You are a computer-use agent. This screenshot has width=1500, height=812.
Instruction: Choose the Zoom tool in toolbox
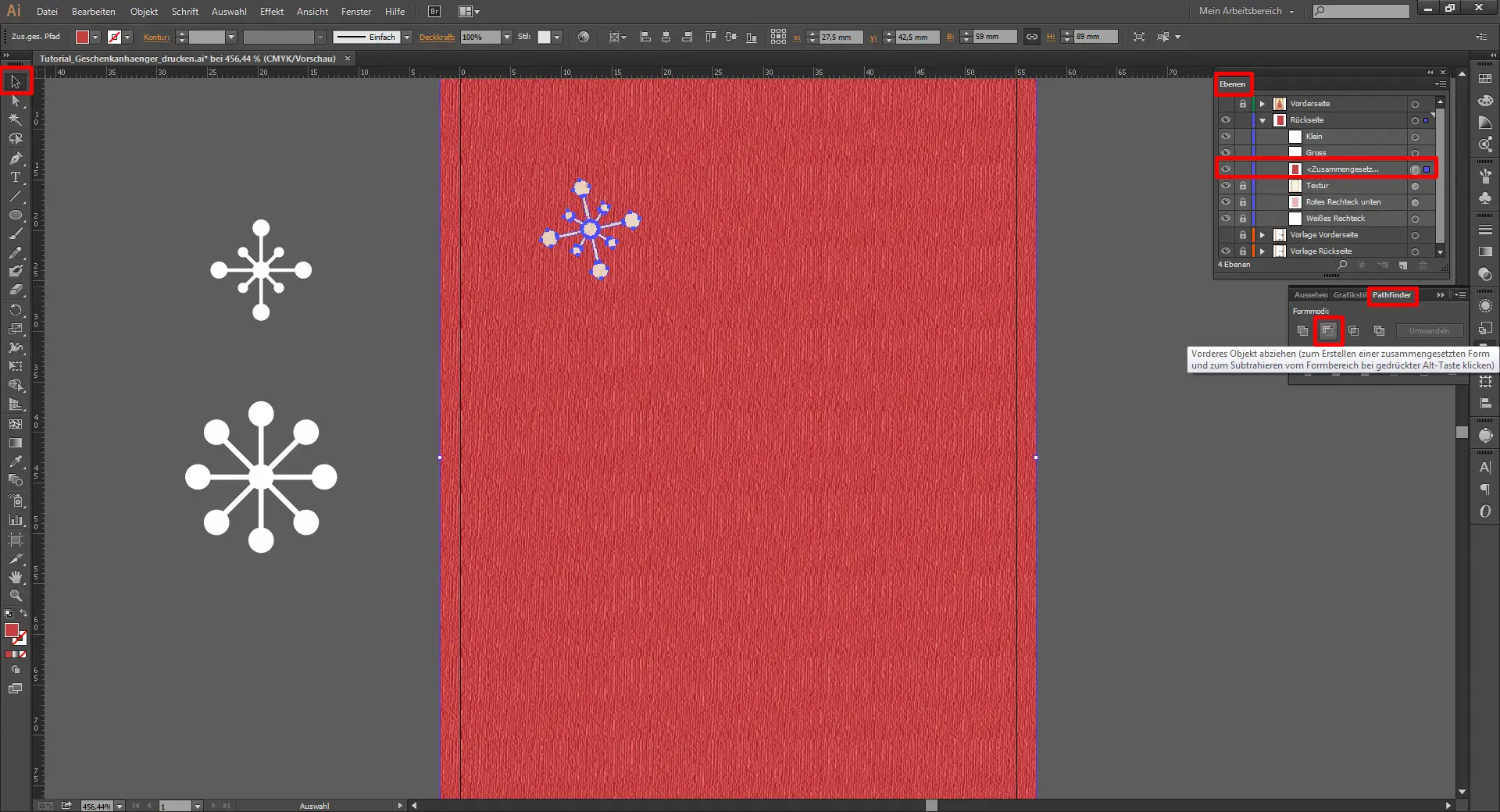[15, 596]
